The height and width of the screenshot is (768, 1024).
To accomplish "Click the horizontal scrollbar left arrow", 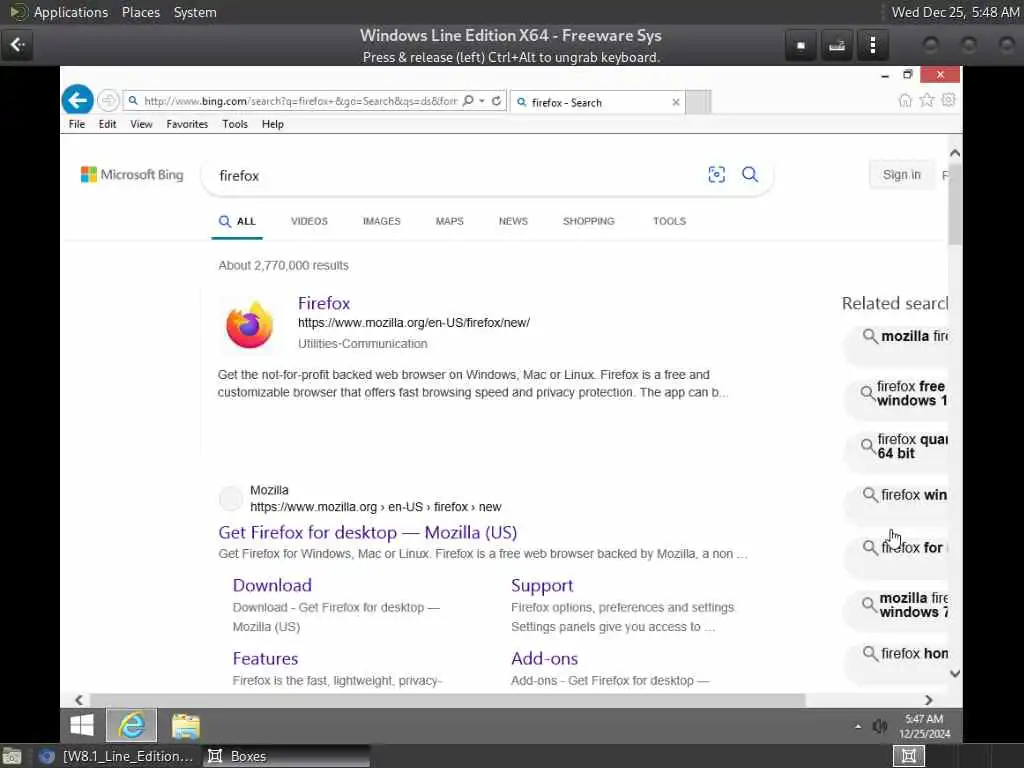I will point(79,700).
